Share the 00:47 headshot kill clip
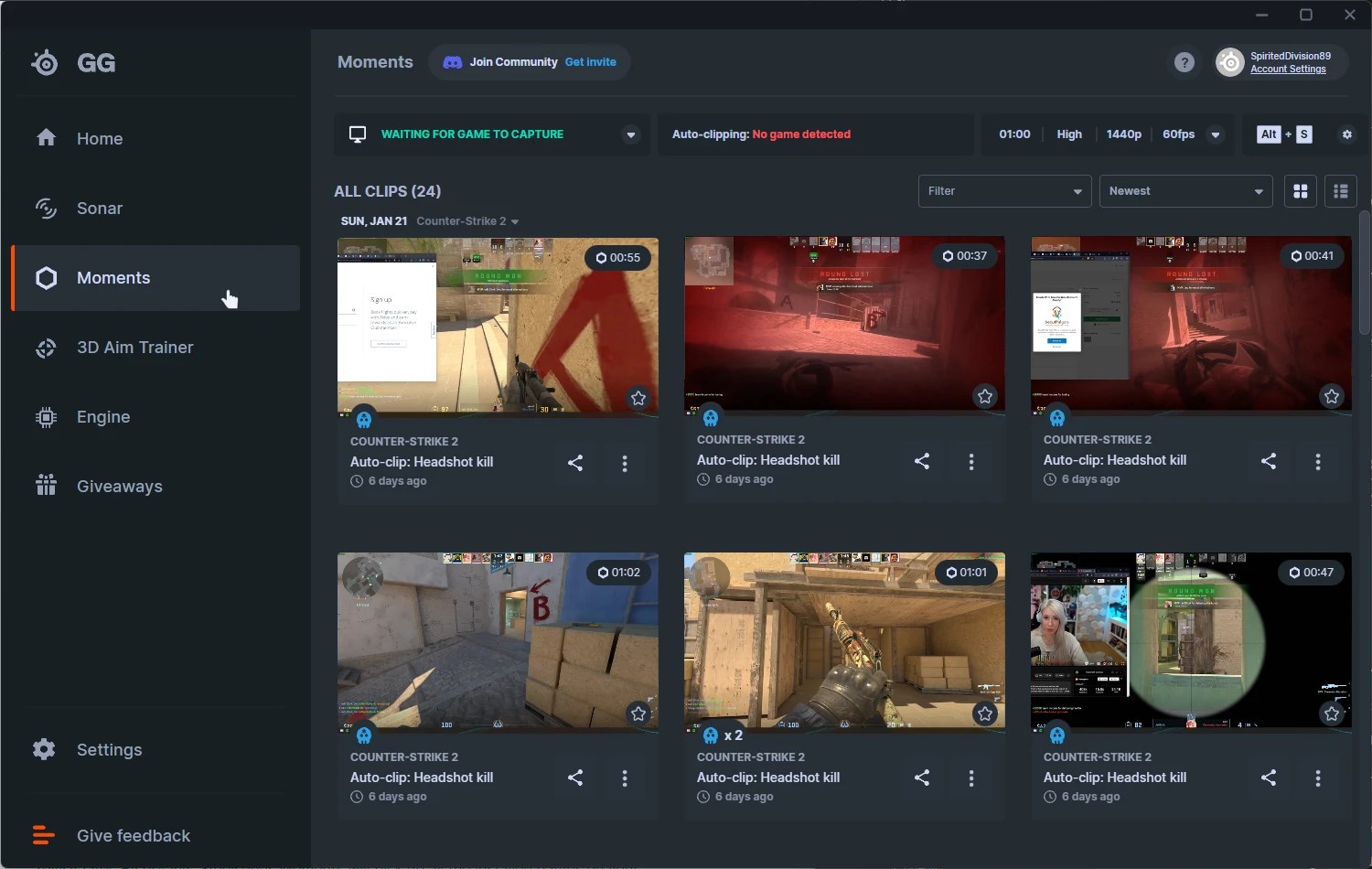The width and height of the screenshot is (1372, 869). pos(1269,778)
